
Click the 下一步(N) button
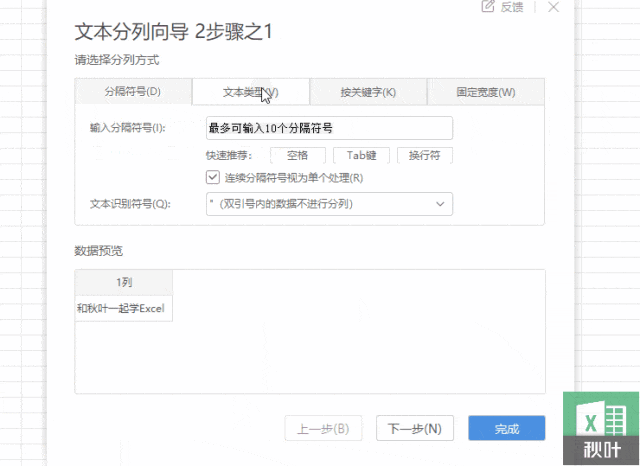click(415, 428)
